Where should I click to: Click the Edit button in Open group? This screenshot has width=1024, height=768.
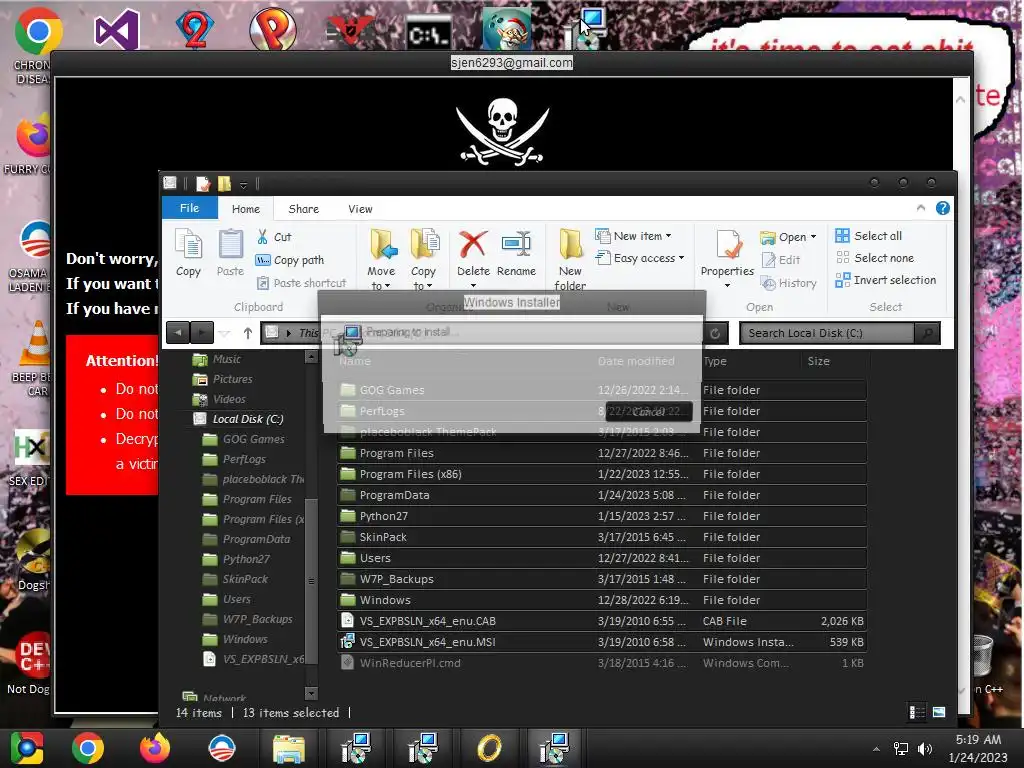781,260
